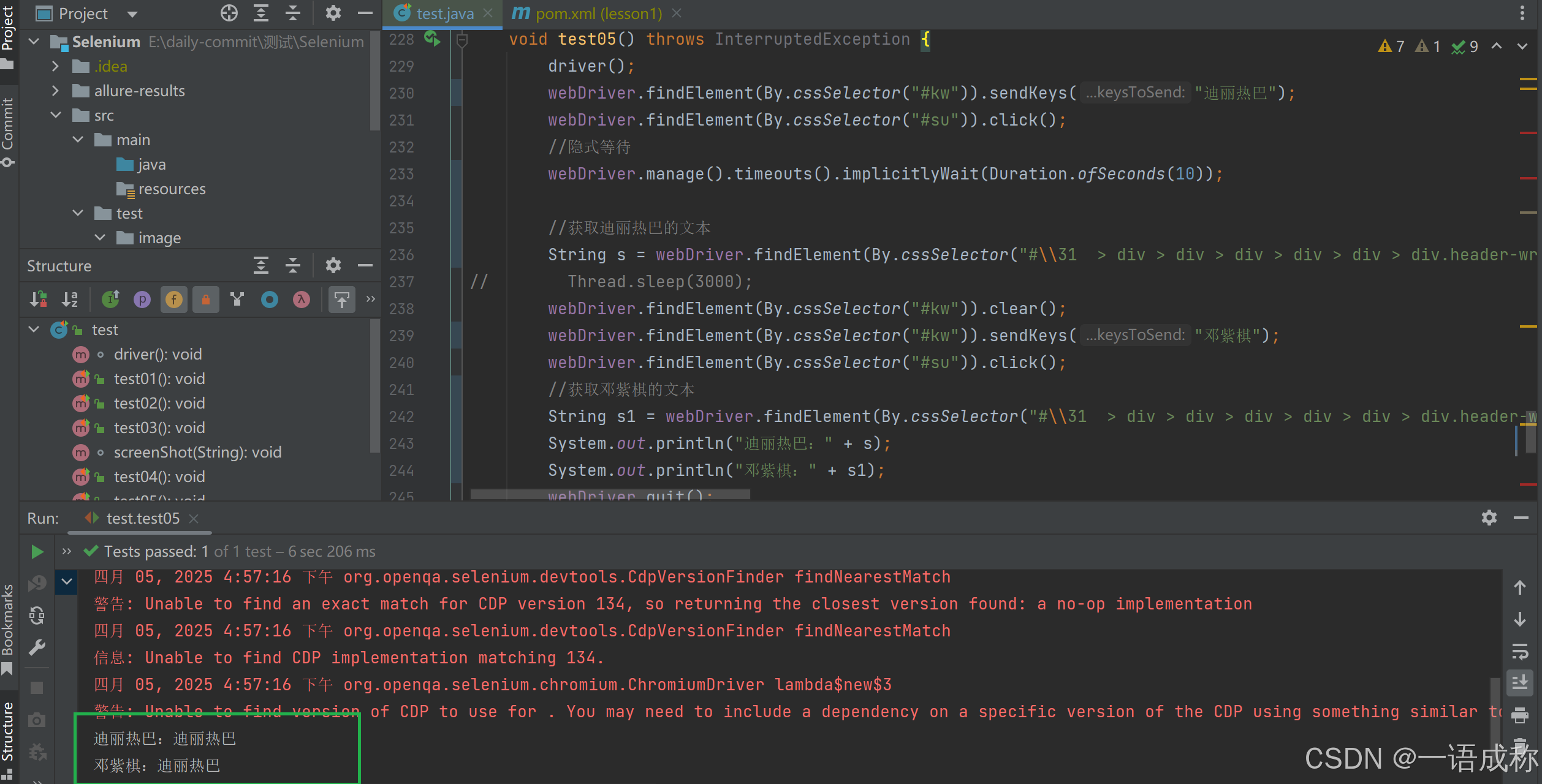Screen dimensions: 1542x784
Task: Click the sort alphabetically structure icon
Action: pos(70,300)
